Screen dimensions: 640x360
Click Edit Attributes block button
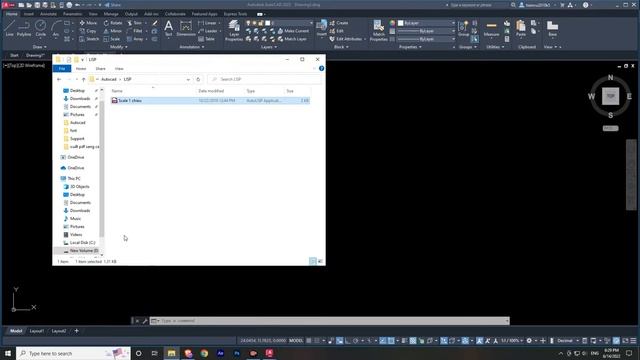tap(345, 39)
